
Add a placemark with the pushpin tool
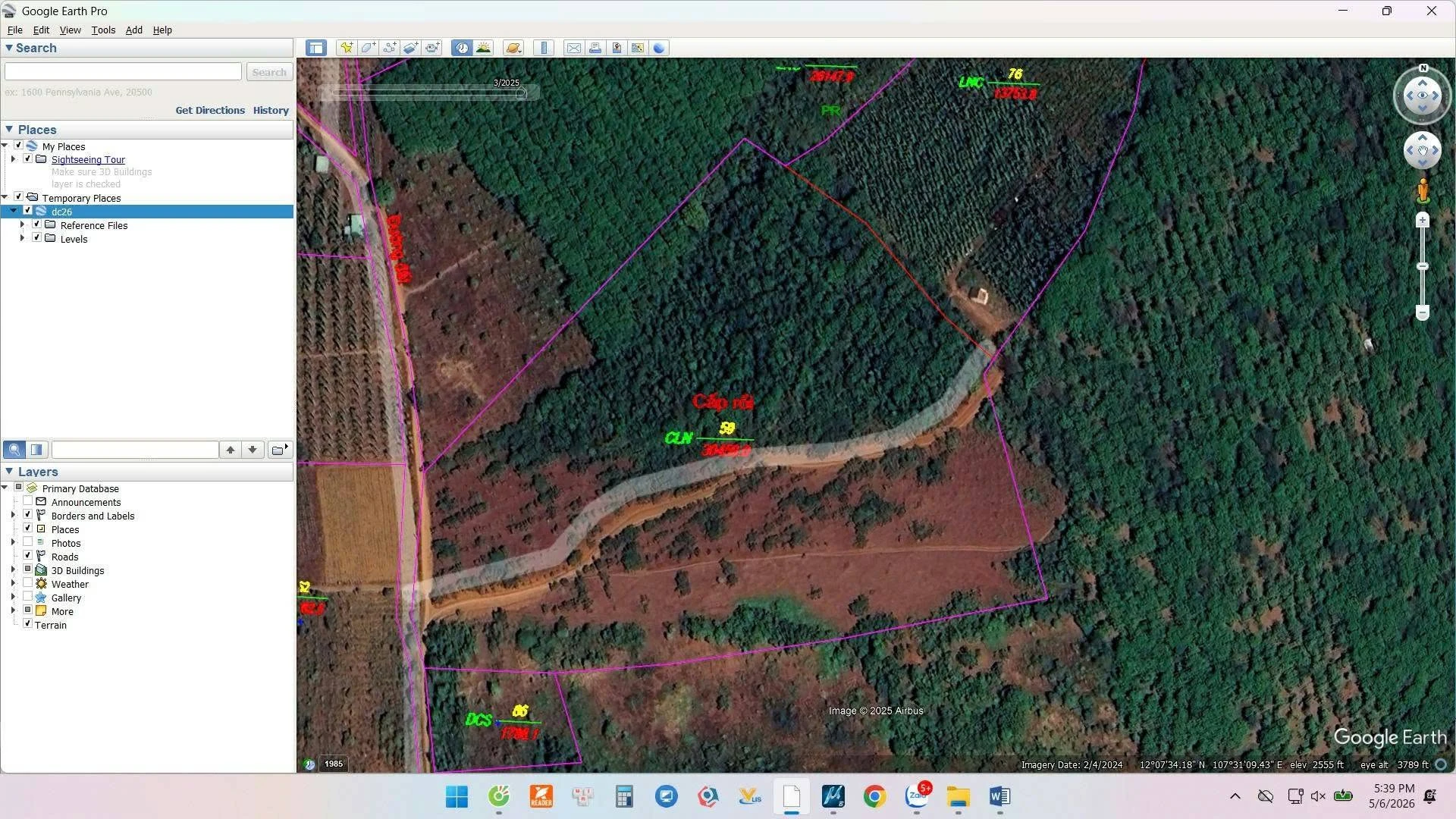347,48
